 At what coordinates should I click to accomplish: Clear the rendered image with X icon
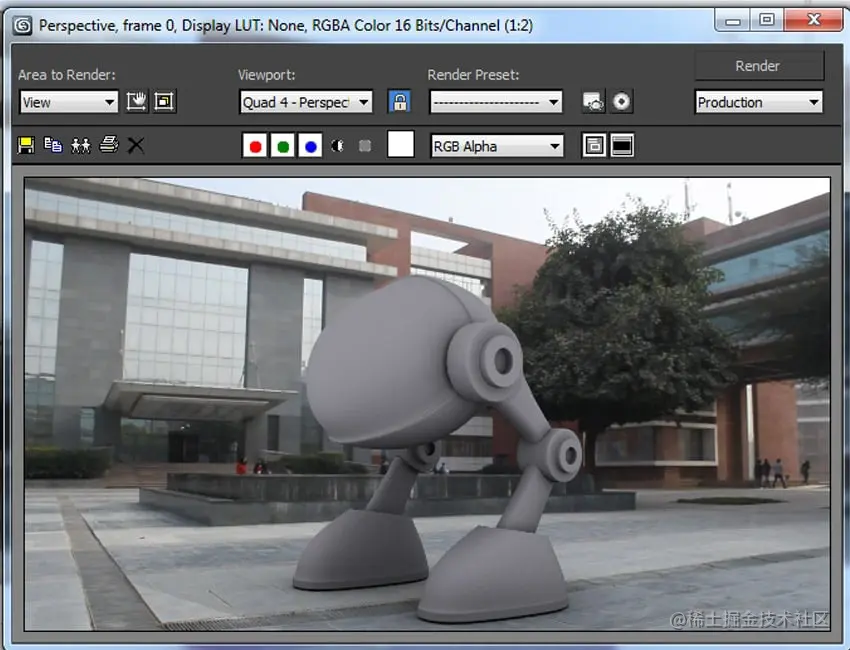click(x=136, y=145)
